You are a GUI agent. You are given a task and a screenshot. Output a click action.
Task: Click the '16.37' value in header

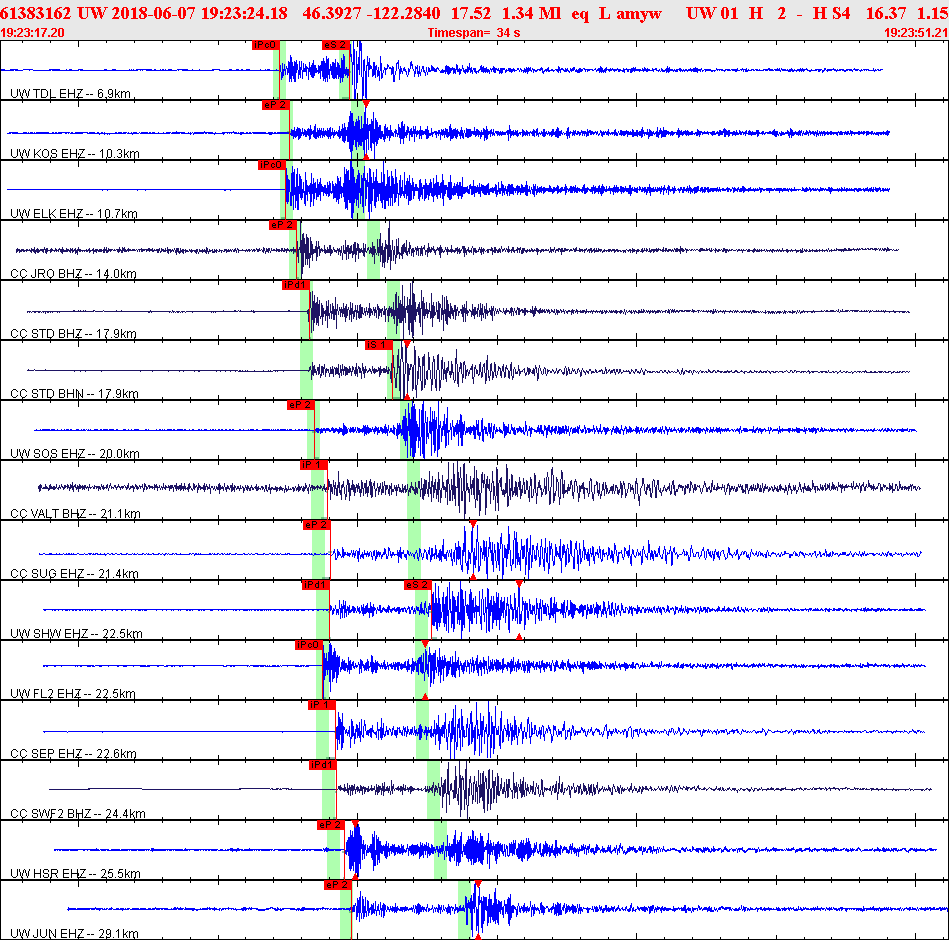click(x=885, y=13)
